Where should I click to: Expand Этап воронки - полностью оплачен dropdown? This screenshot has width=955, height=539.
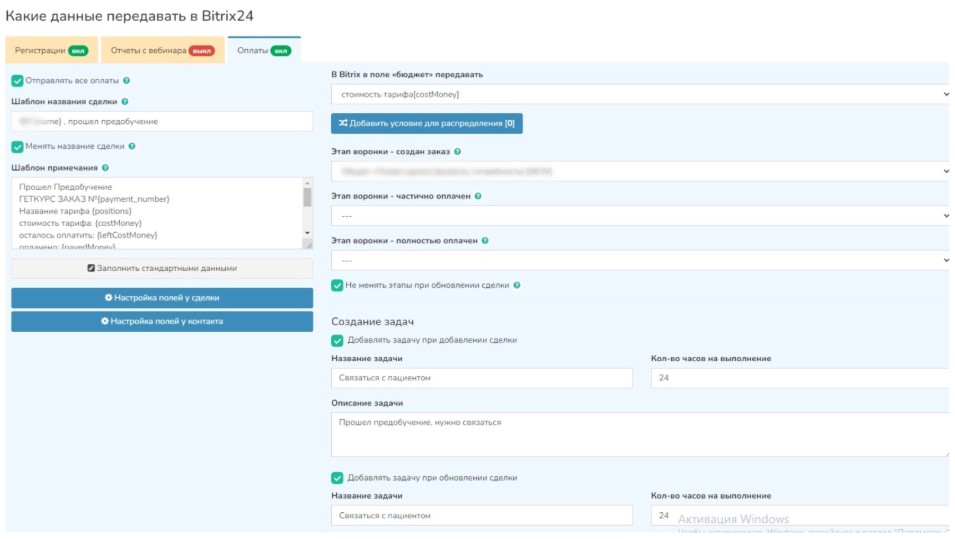point(640,260)
